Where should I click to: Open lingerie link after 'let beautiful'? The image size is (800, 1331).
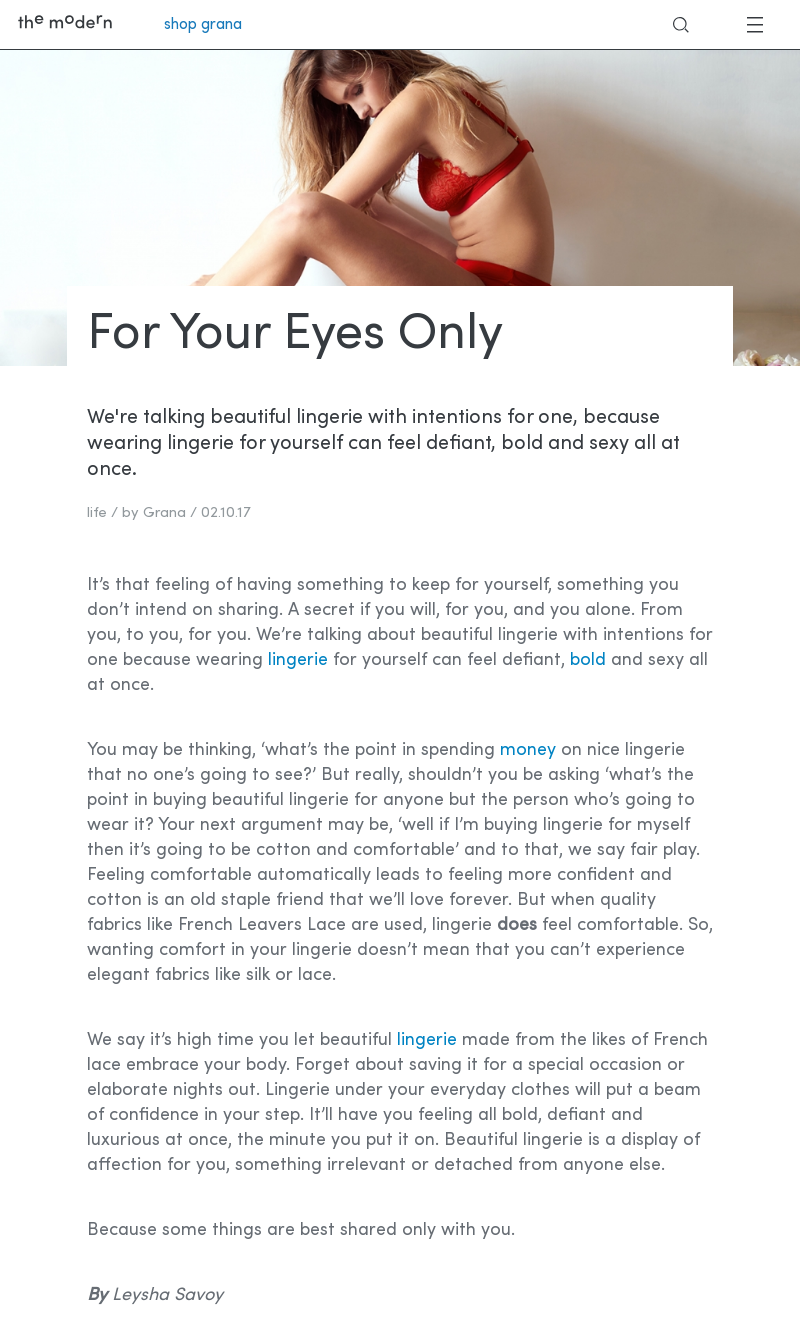pyautogui.click(x=427, y=1040)
